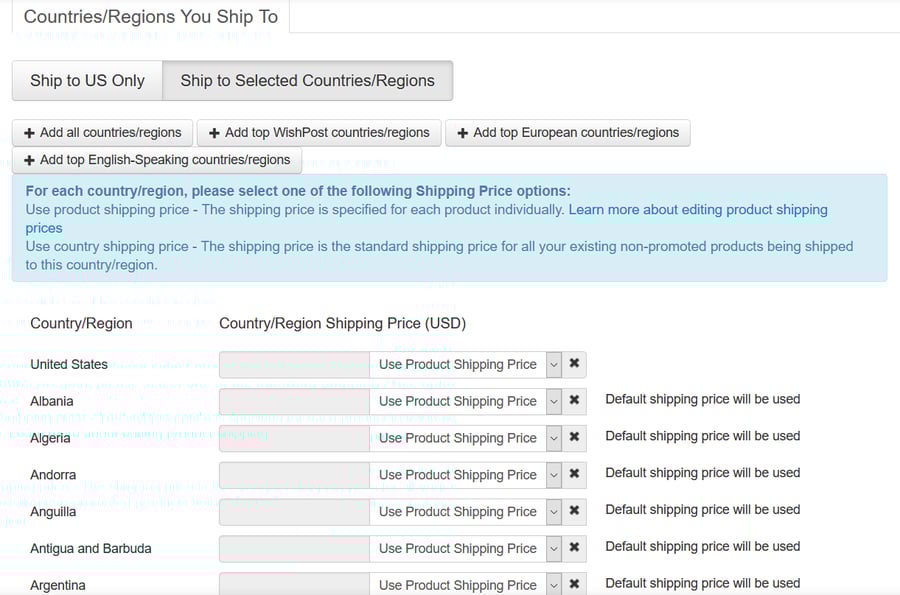Image resolution: width=900 pixels, height=595 pixels.
Task: Click the X icon beside Andorra
Action: [574, 475]
